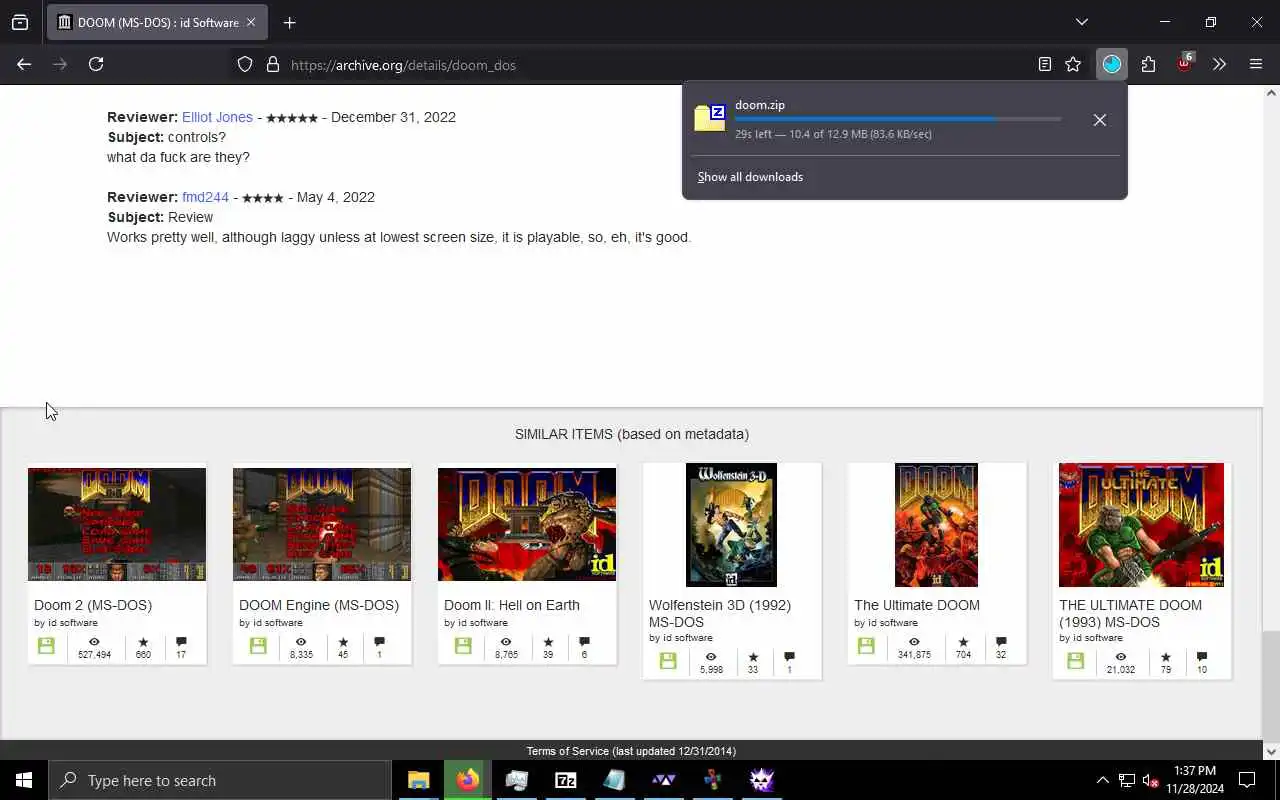Click the doom.zip file icon
Viewport: 1280px width, 800px height.
pos(710,117)
